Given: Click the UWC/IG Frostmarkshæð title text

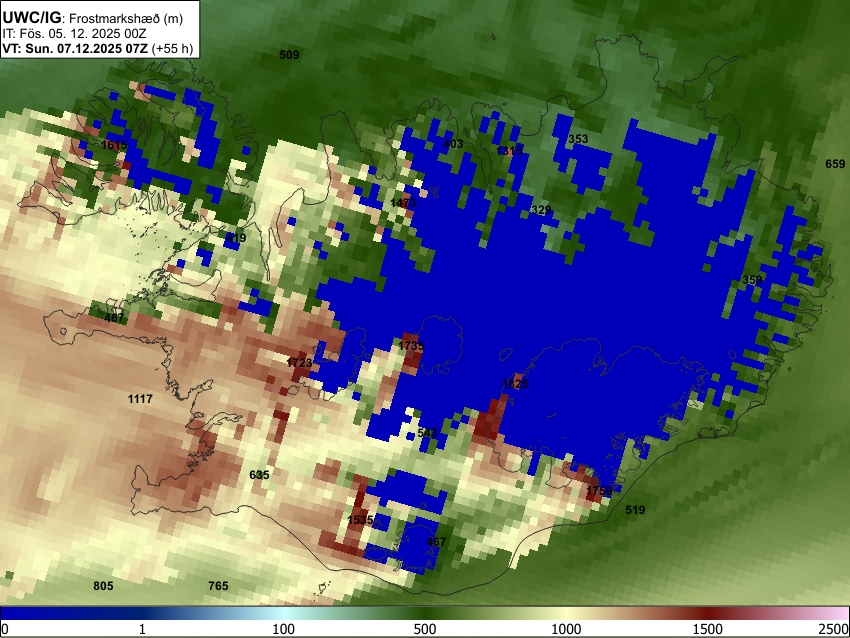Looking at the screenshot, I should (x=93, y=18).
